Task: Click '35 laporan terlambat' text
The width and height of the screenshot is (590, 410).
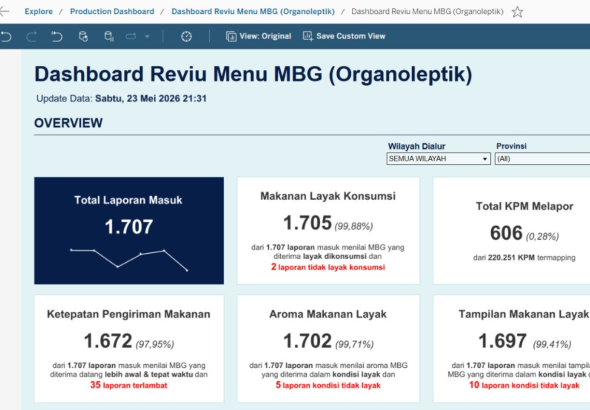Action: click(129, 385)
